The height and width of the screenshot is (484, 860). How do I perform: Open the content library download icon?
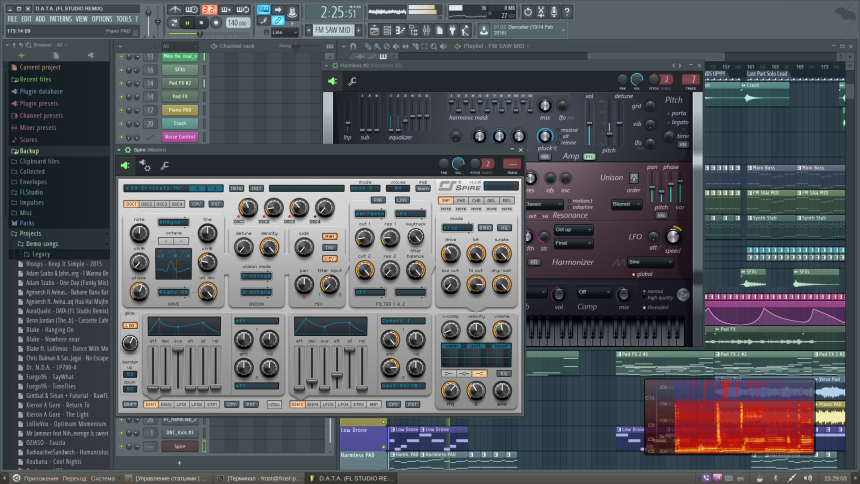pyautogui.click(x=484, y=30)
